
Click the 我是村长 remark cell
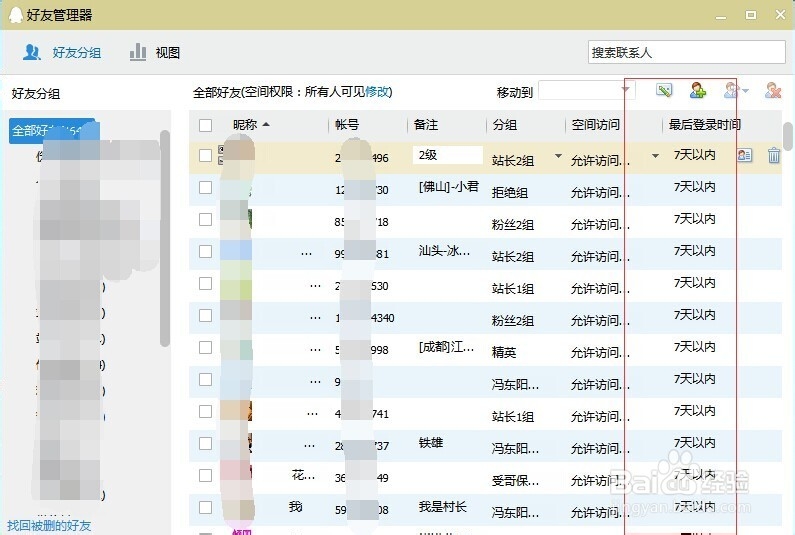click(443, 507)
